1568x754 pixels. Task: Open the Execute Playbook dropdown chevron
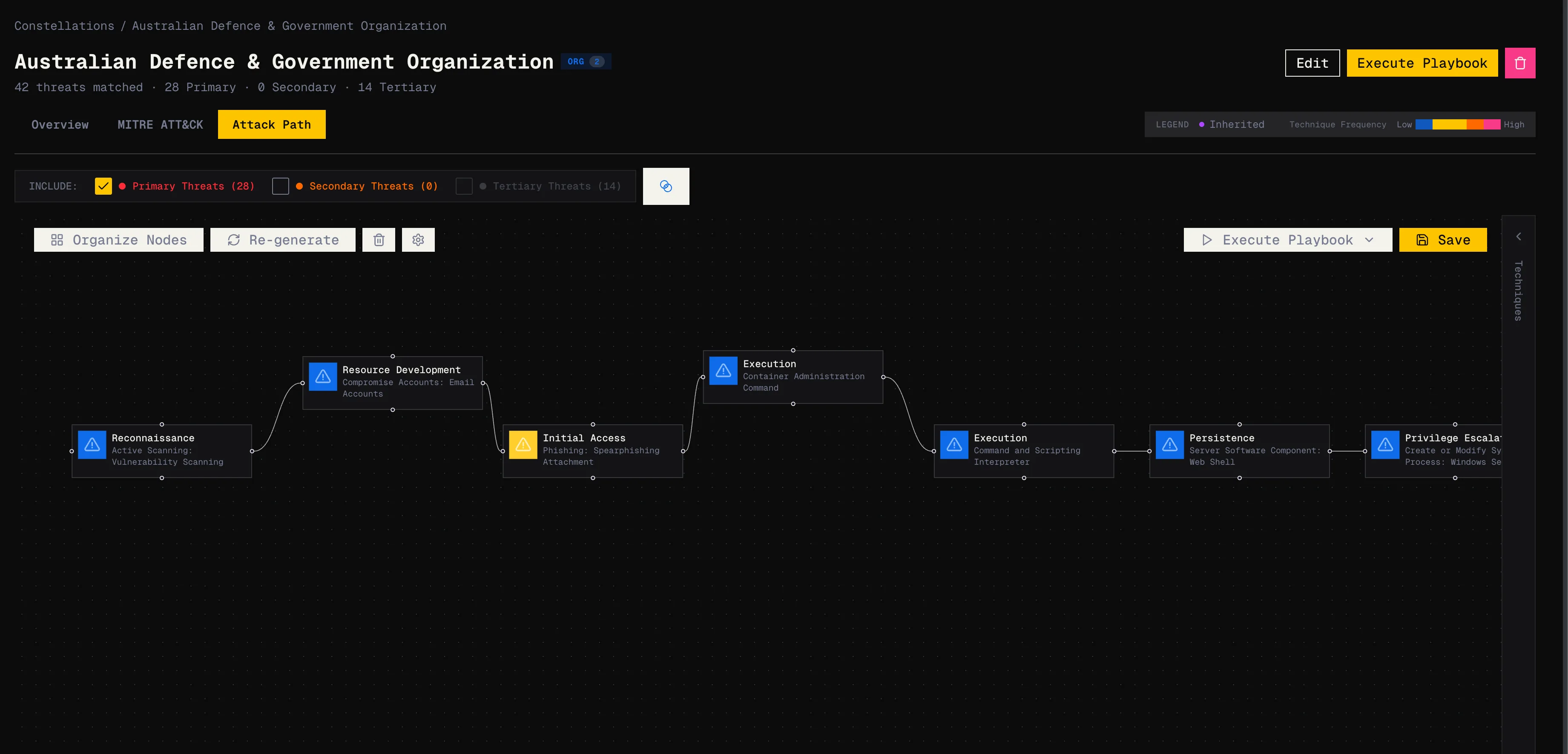coord(1370,240)
